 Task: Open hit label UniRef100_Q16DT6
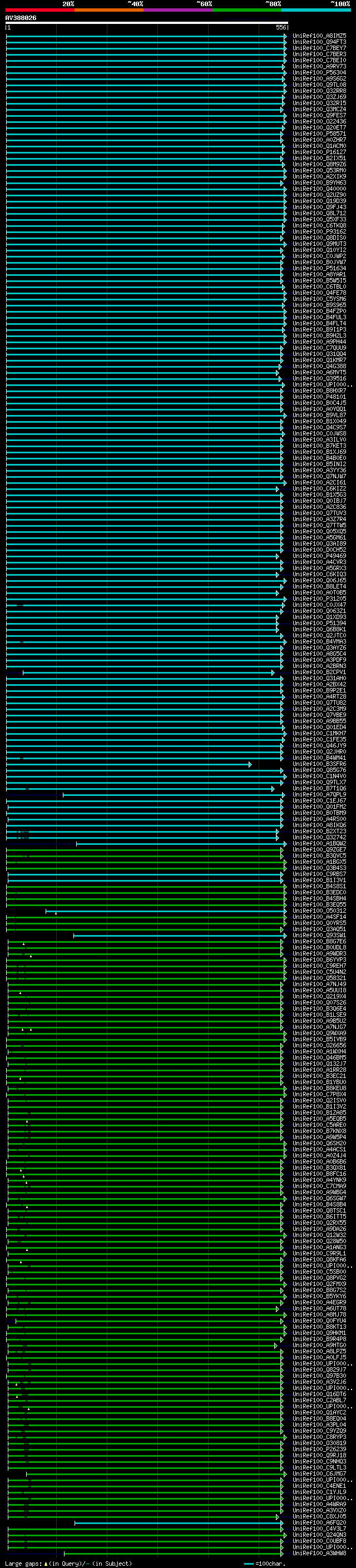coord(319,1394)
